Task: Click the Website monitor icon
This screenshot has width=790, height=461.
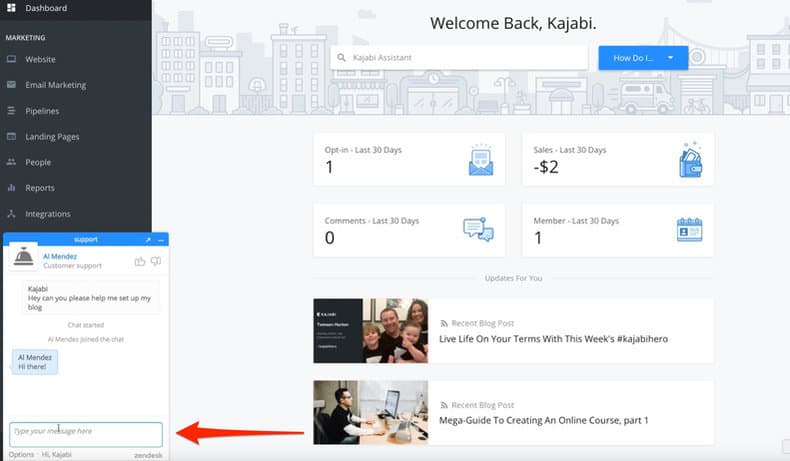Action: click(11, 59)
